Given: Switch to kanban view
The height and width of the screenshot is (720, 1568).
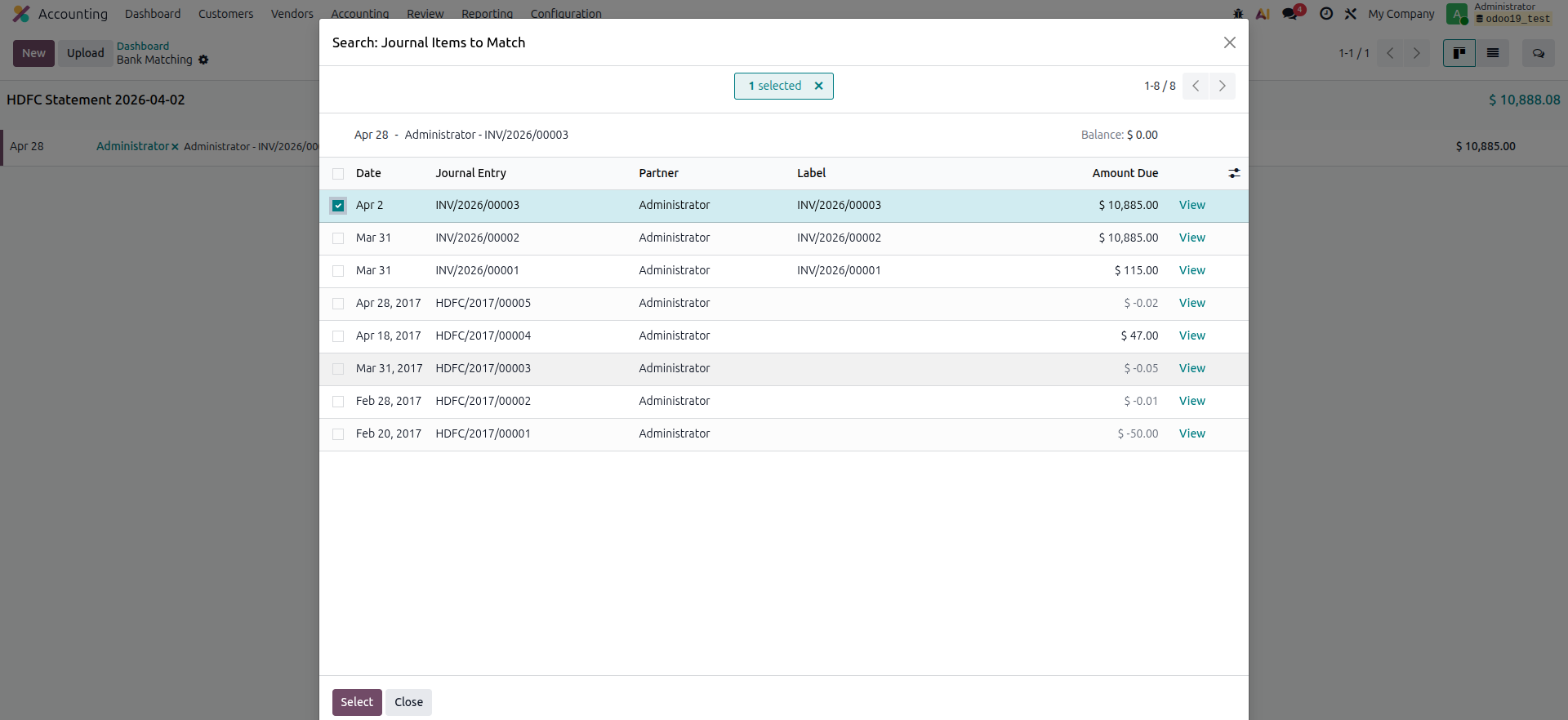Looking at the screenshot, I should click(1459, 53).
